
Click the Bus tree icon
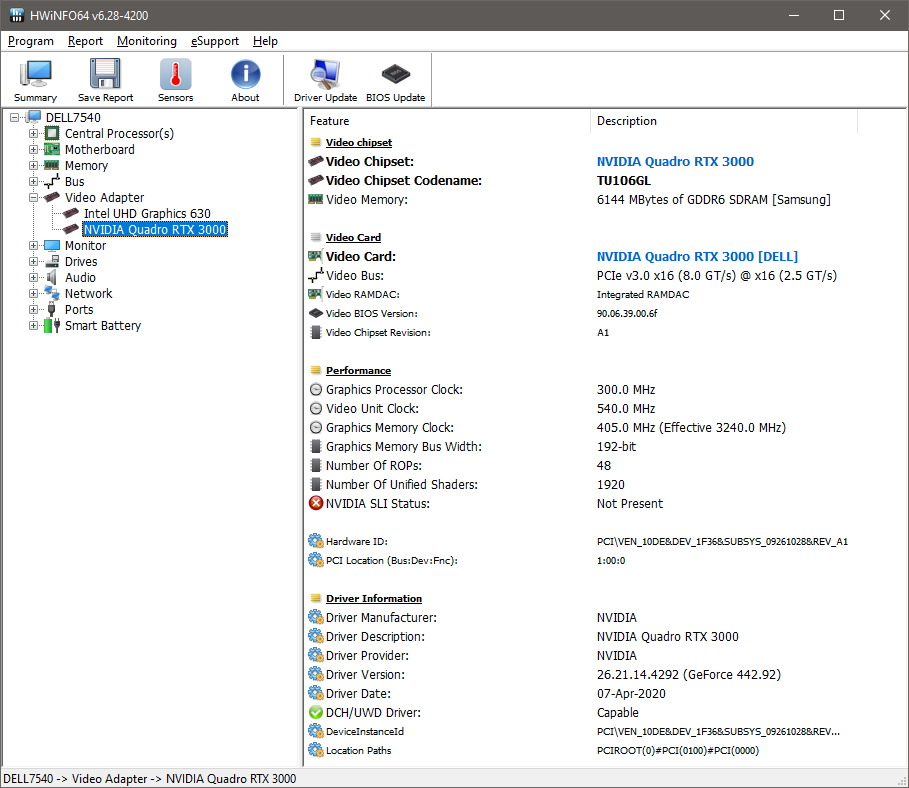(52, 181)
